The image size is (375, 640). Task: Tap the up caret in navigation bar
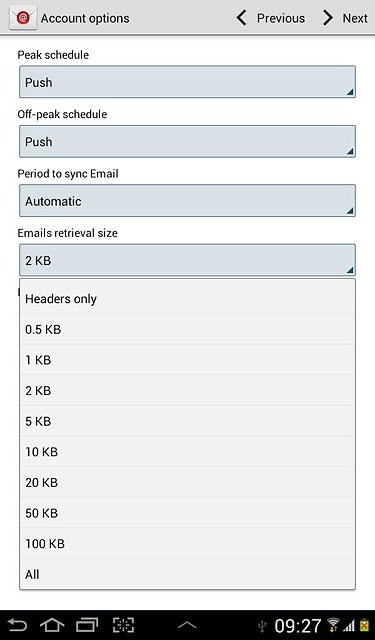187,624
